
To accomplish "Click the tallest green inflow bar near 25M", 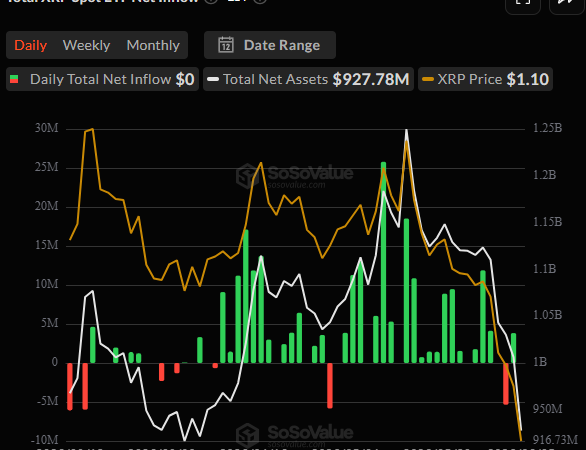I will 383,262.
